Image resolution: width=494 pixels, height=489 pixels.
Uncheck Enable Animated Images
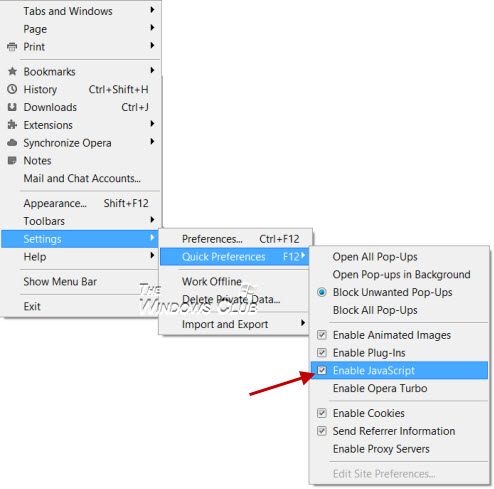pyautogui.click(x=322, y=335)
